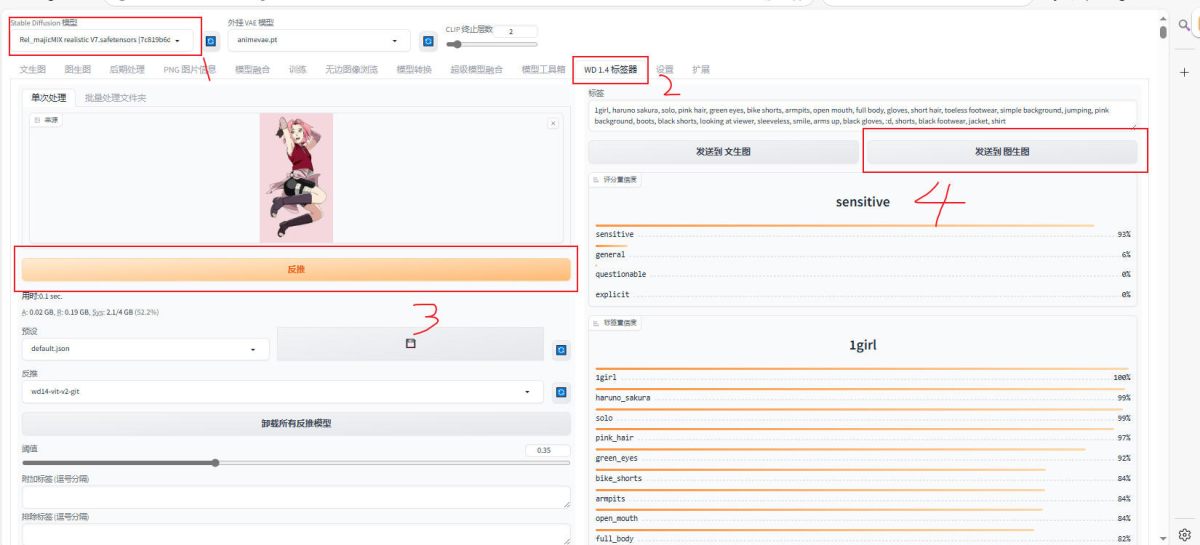Open the Stable Diffusion model dropdown
The width and height of the screenshot is (1200, 545).
pos(105,40)
